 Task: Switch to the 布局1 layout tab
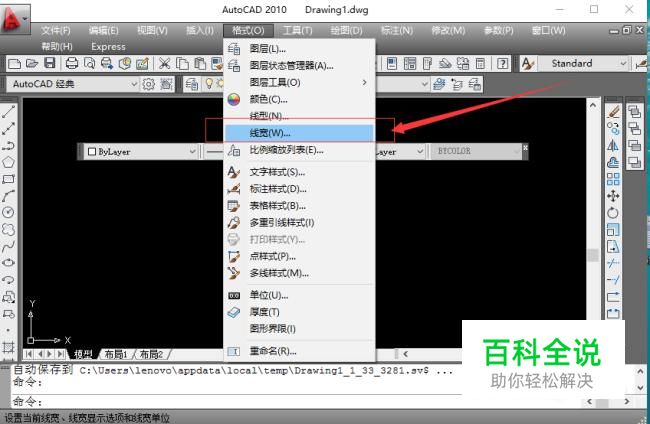tap(116, 354)
